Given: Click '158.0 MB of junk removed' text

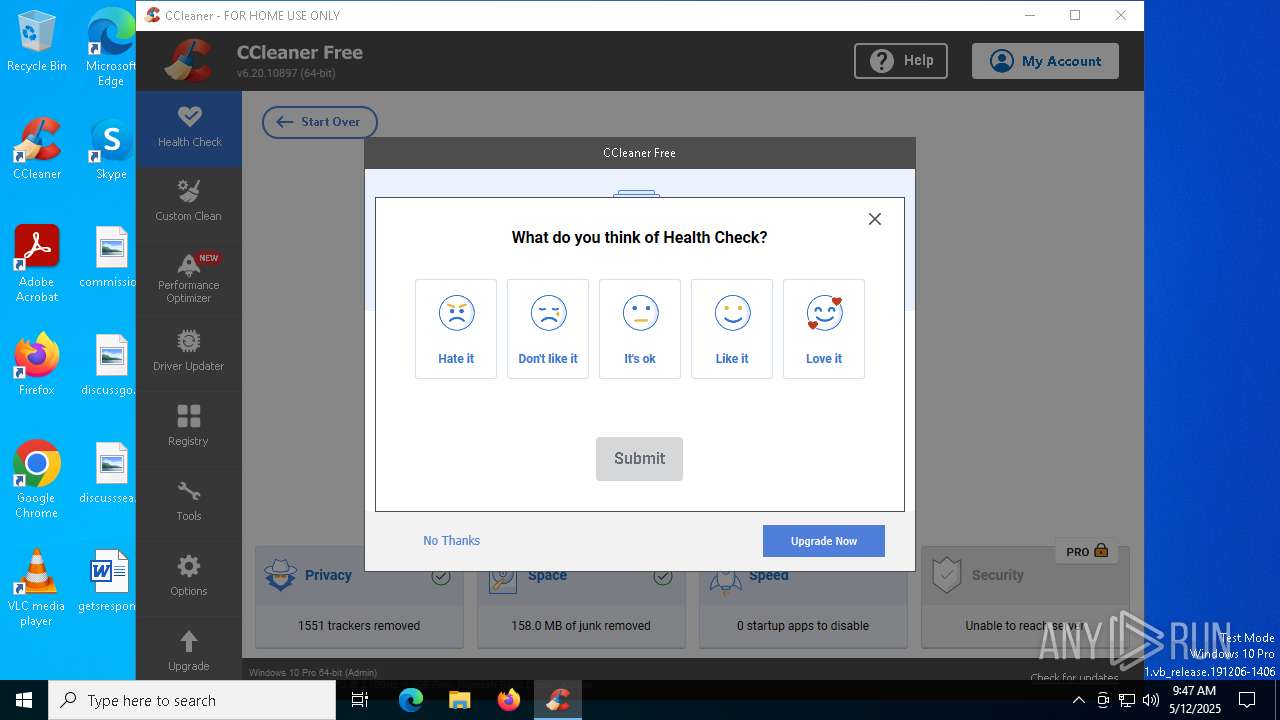Looking at the screenshot, I should point(581,626).
